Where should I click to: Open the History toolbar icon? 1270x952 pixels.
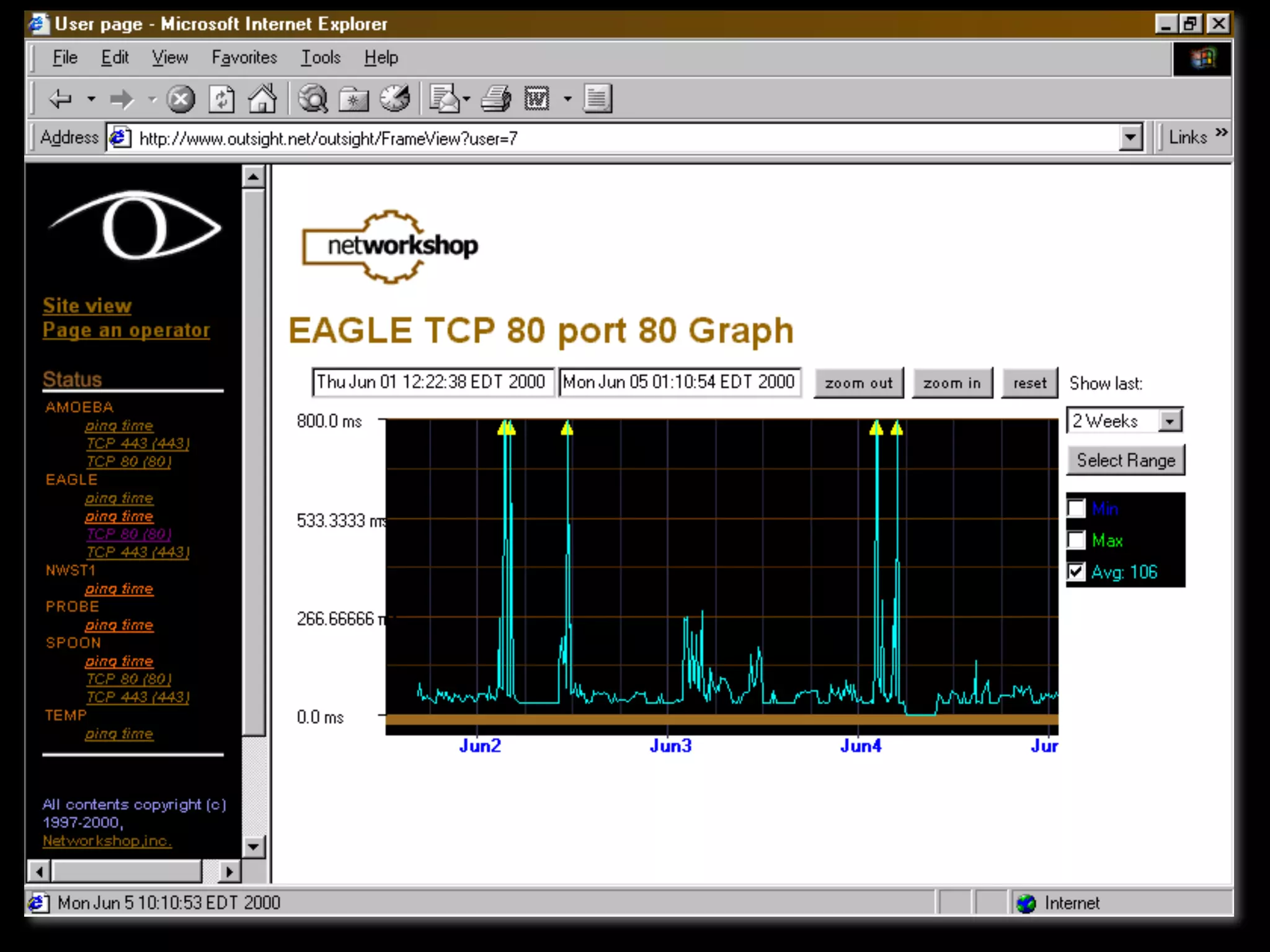pyautogui.click(x=394, y=99)
